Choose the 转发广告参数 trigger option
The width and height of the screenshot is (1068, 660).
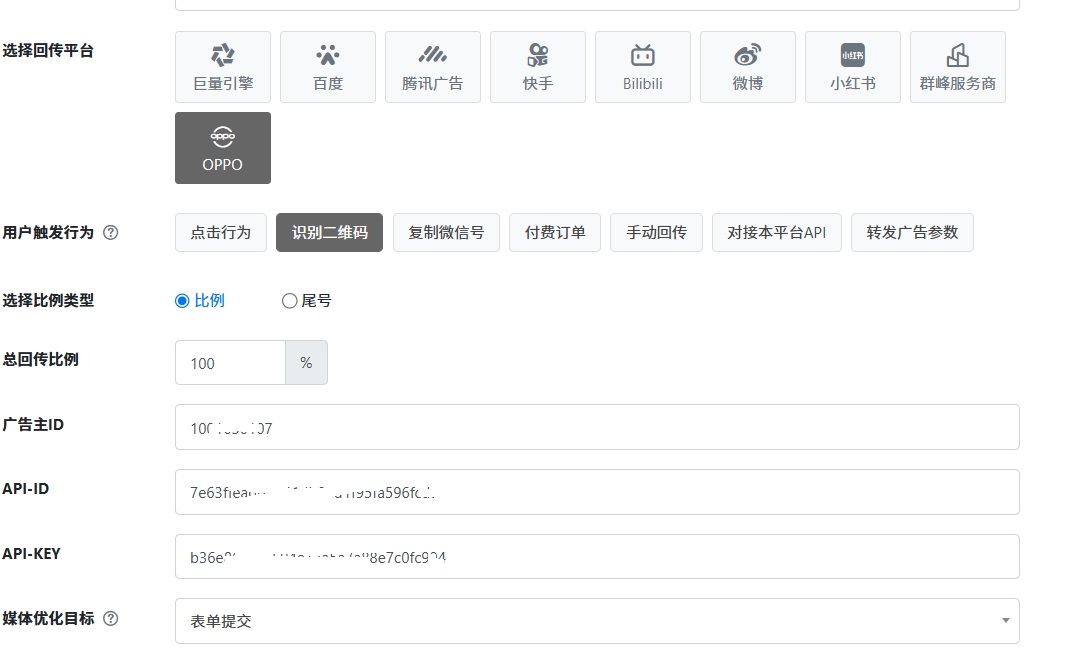pos(912,233)
